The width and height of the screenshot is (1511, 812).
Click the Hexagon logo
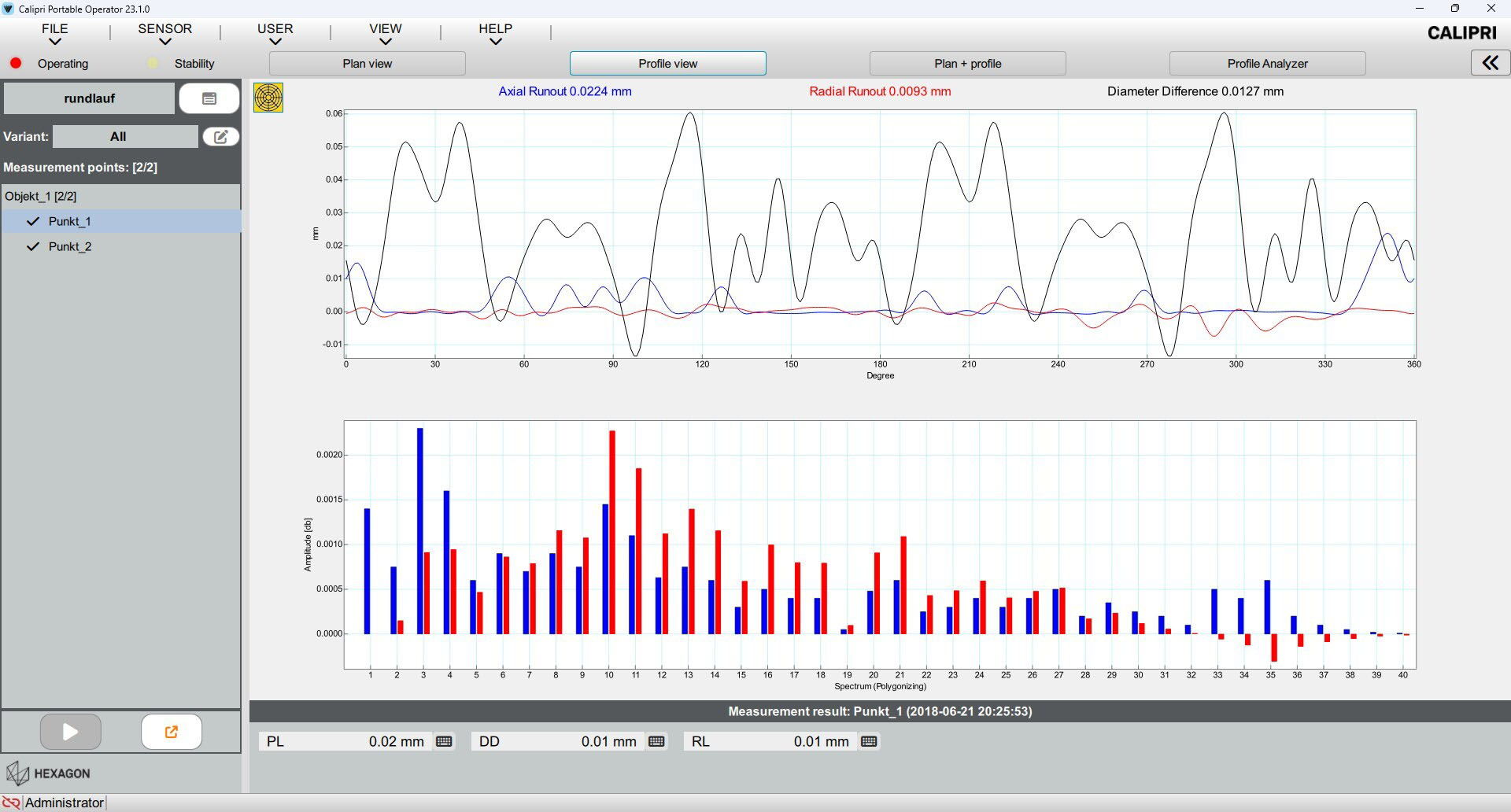pos(48,773)
